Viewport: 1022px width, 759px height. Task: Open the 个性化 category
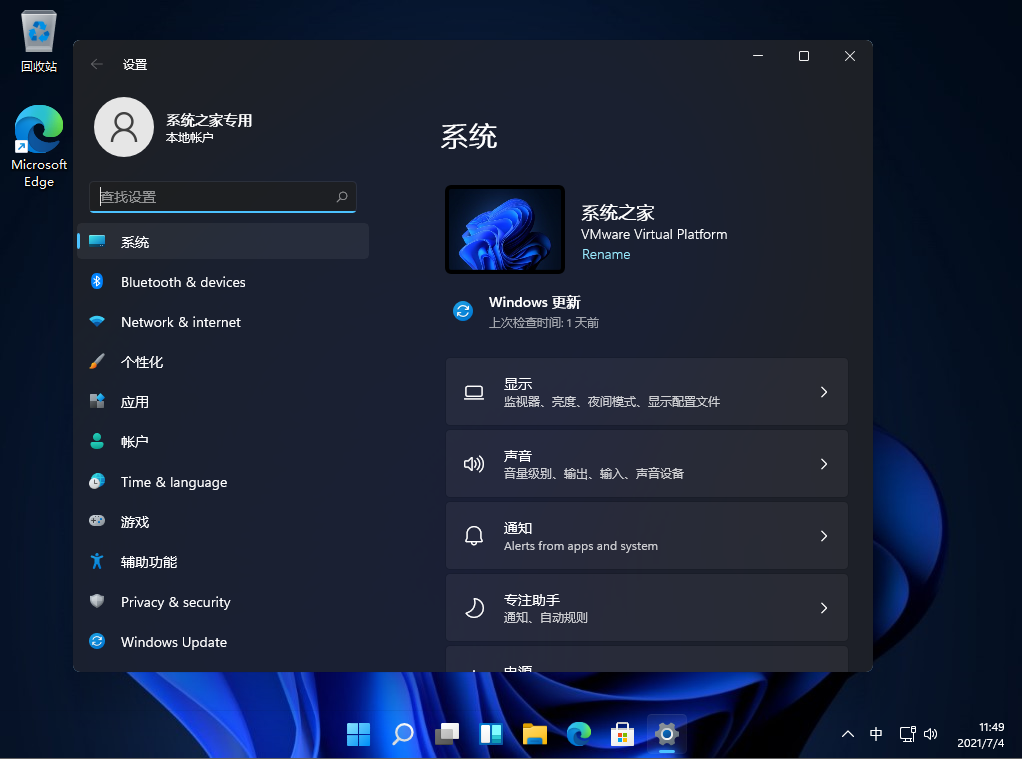point(223,361)
